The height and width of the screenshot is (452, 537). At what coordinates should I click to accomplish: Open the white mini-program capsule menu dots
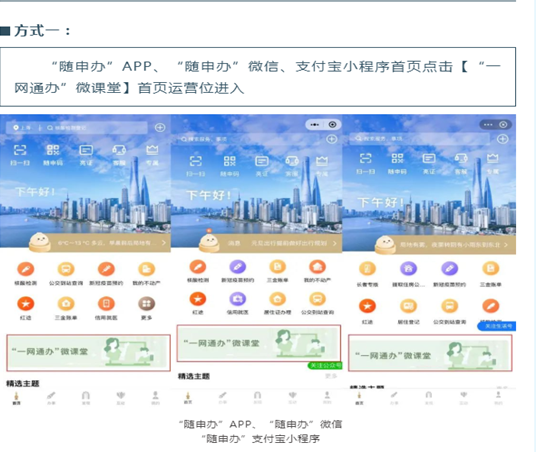tap(314, 125)
